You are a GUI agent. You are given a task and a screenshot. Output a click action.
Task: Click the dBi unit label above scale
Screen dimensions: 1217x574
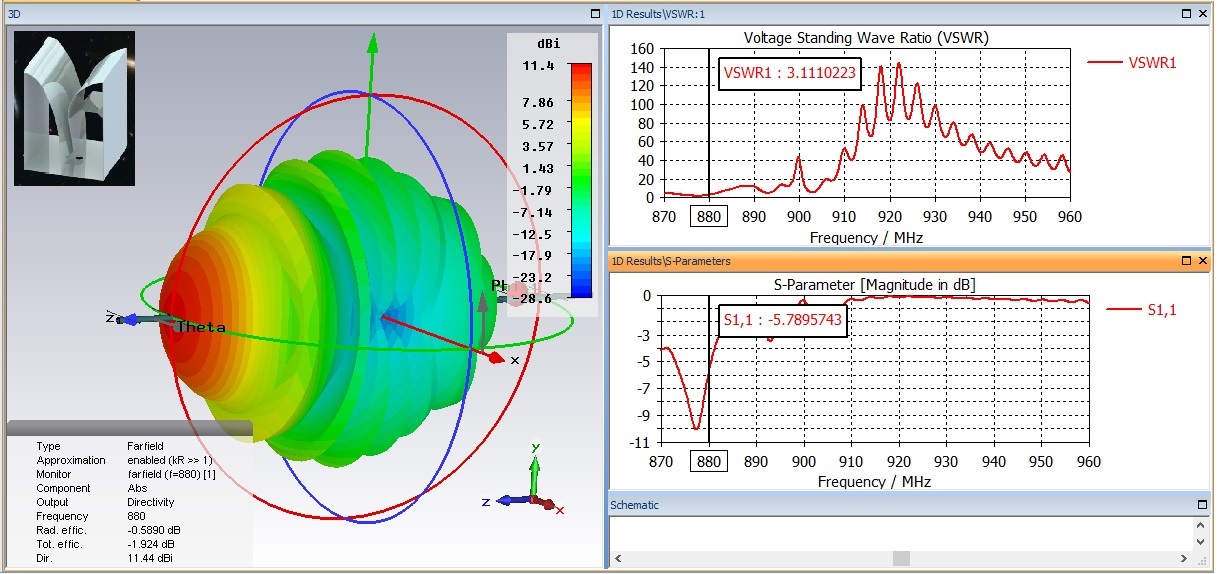[548, 44]
